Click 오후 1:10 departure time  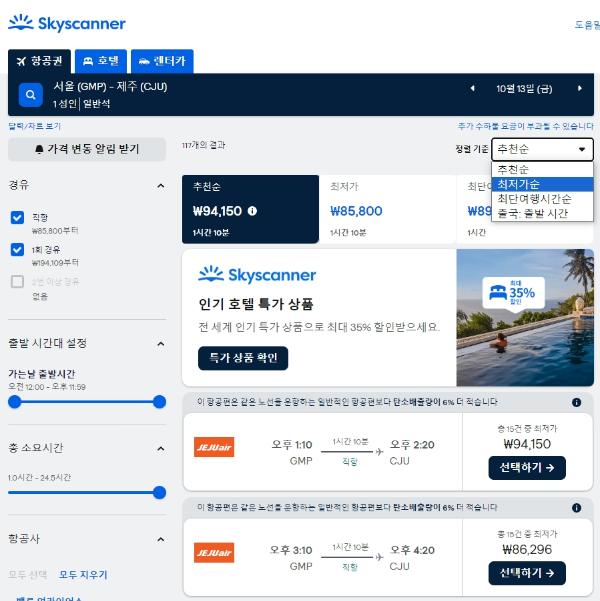pyautogui.click(x=292, y=445)
